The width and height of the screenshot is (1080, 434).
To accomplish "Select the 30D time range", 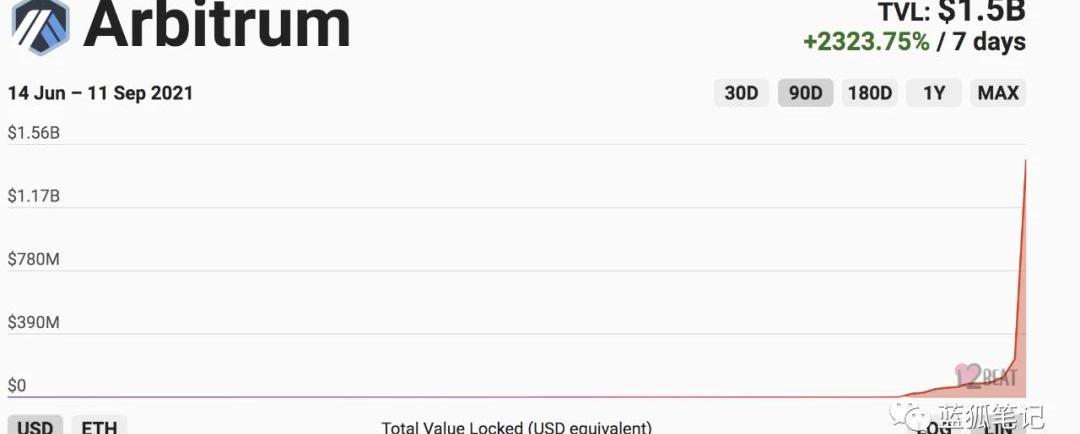I will pos(741,93).
